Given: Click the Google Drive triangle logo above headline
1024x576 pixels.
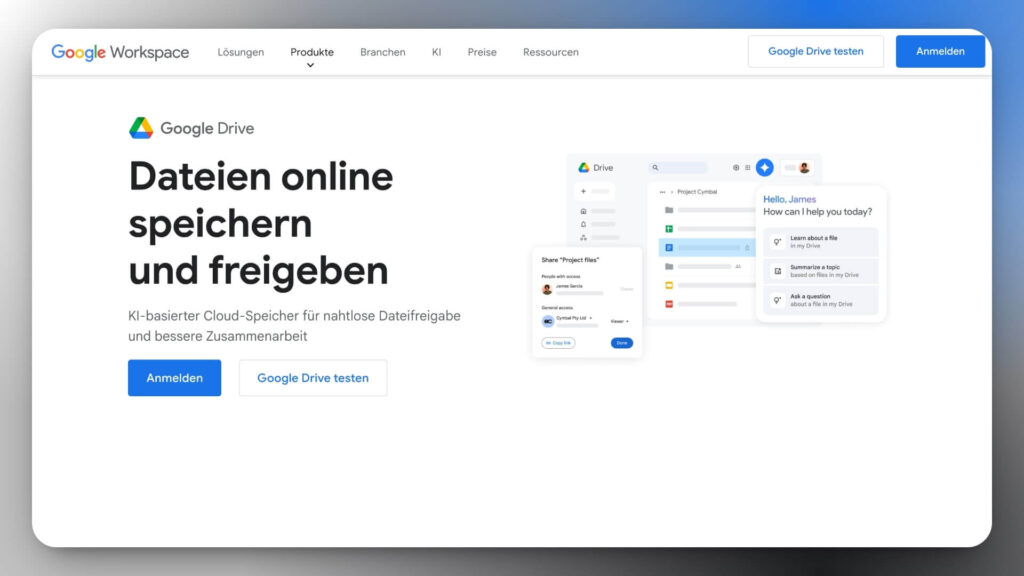Looking at the screenshot, I should [140, 128].
